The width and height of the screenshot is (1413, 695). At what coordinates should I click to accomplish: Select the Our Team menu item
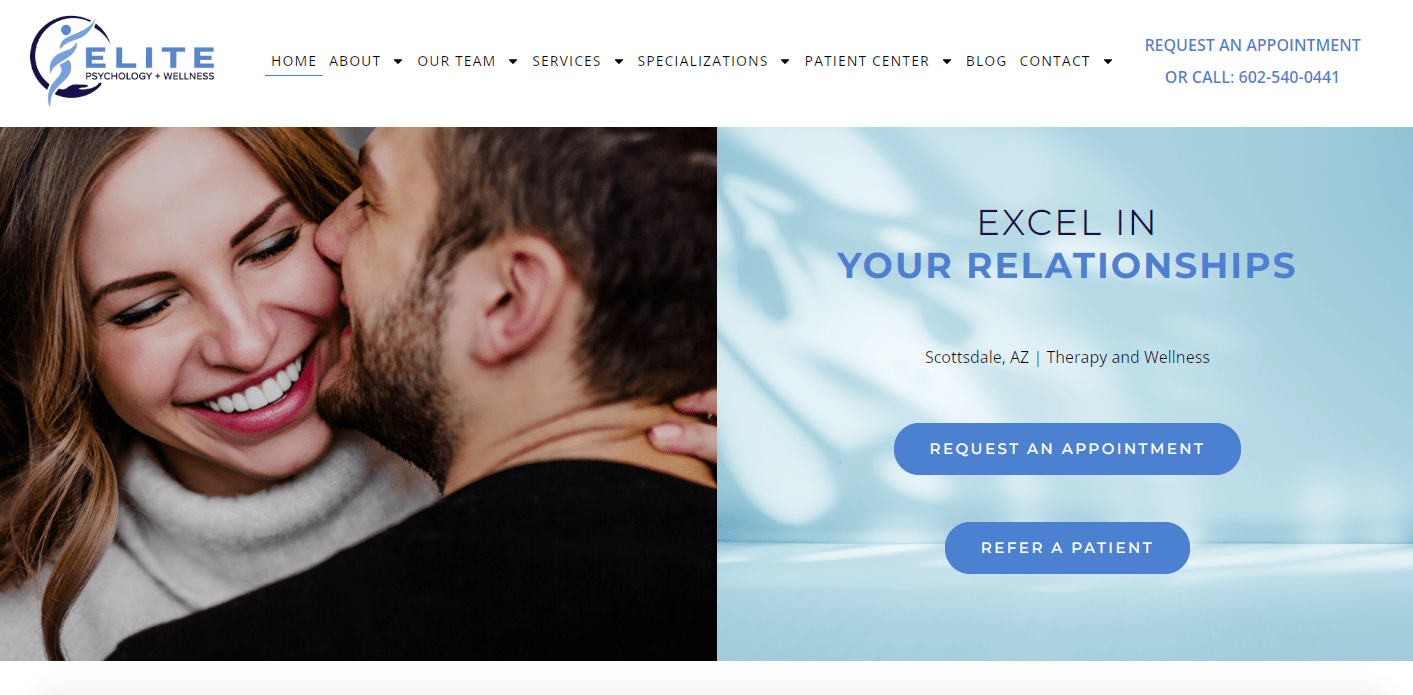tap(456, 61)
